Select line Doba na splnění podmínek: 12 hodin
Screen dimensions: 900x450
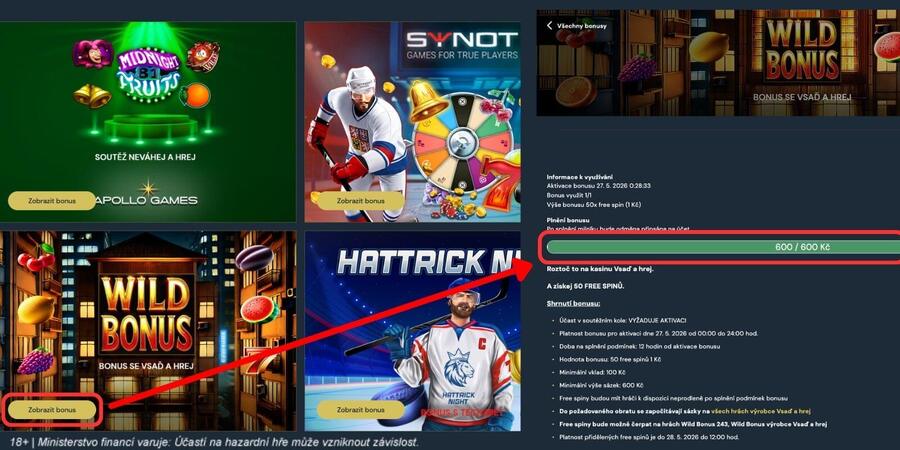point(639,346)
